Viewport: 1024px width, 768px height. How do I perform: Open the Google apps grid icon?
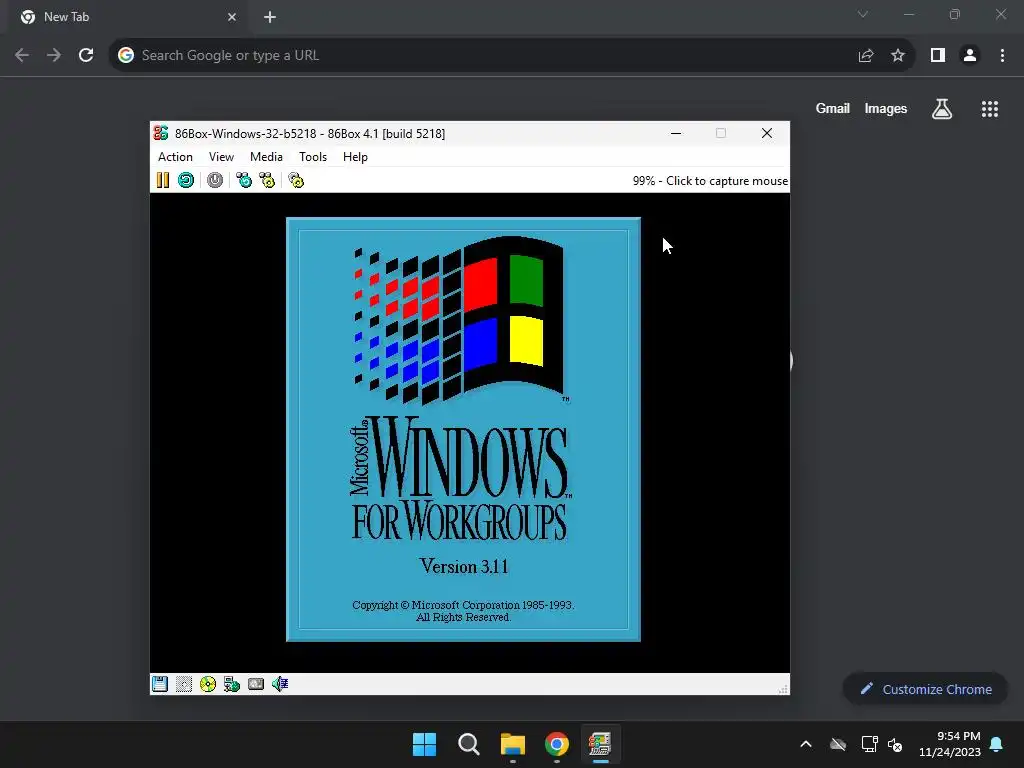click(990, 108)
